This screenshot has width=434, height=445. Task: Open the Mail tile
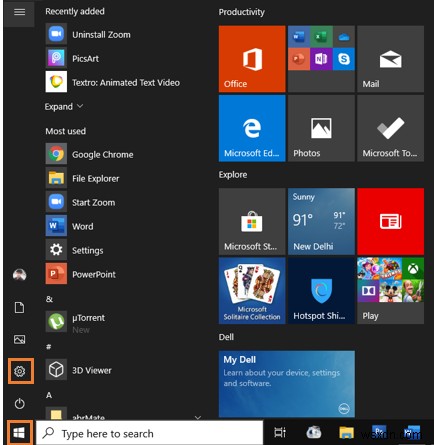pyautogui.click(x=390, y=59)
